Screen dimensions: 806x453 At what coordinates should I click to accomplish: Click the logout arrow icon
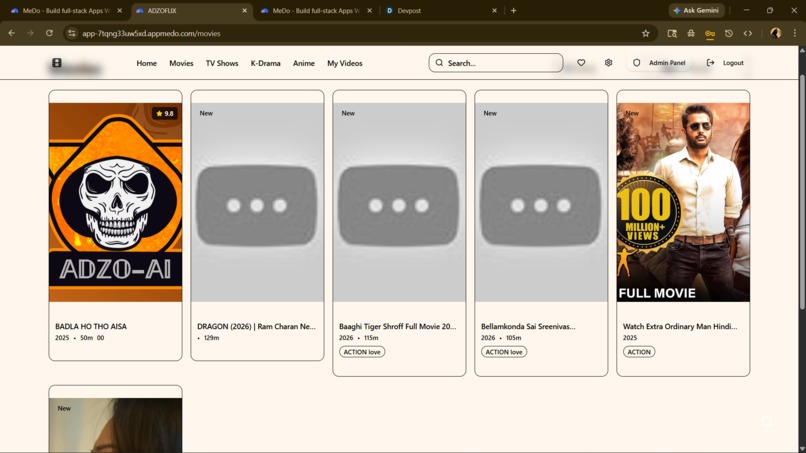[710, 63]
